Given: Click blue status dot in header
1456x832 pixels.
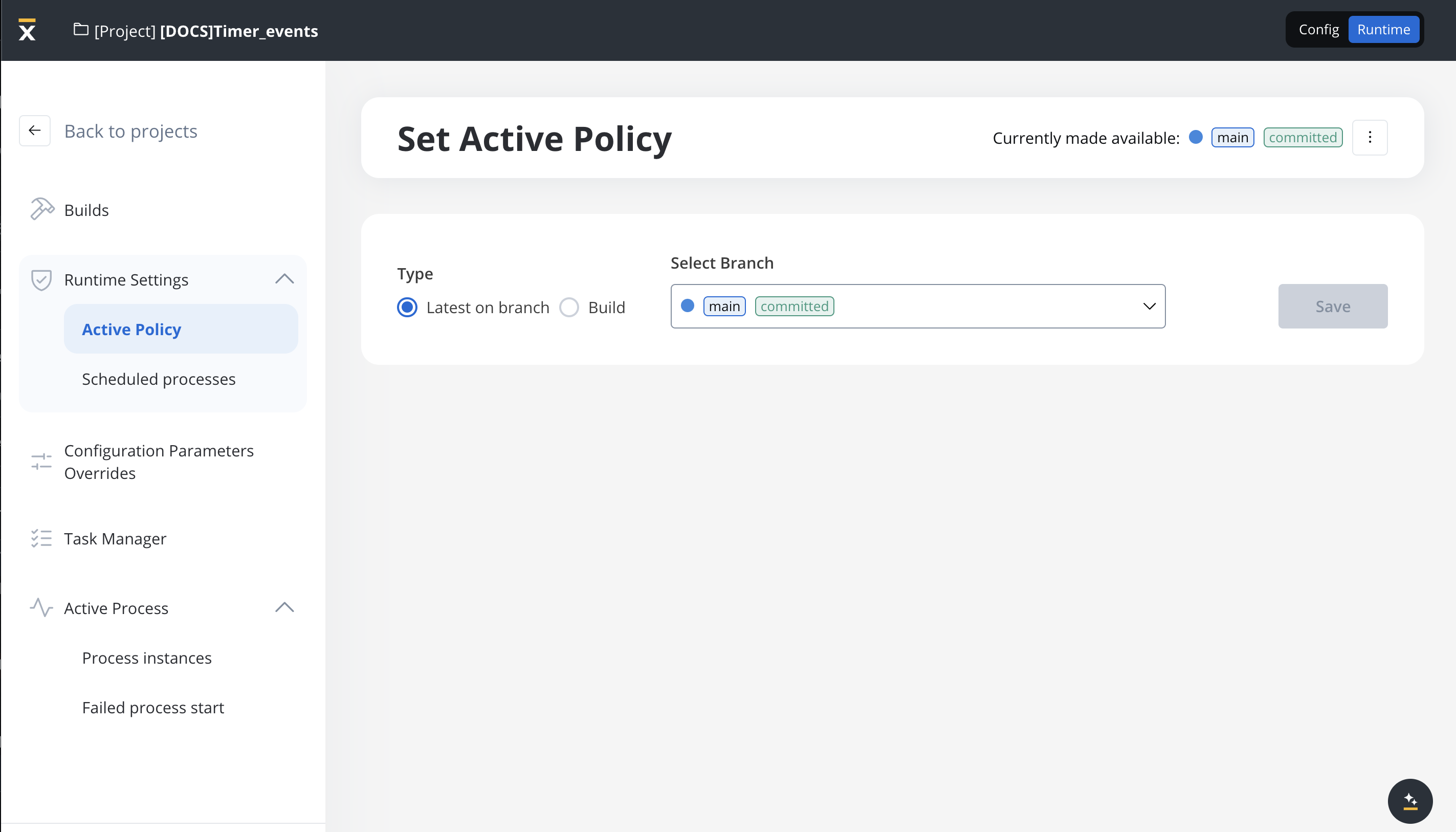Looking at the screenshot, I should (1196, 137).
